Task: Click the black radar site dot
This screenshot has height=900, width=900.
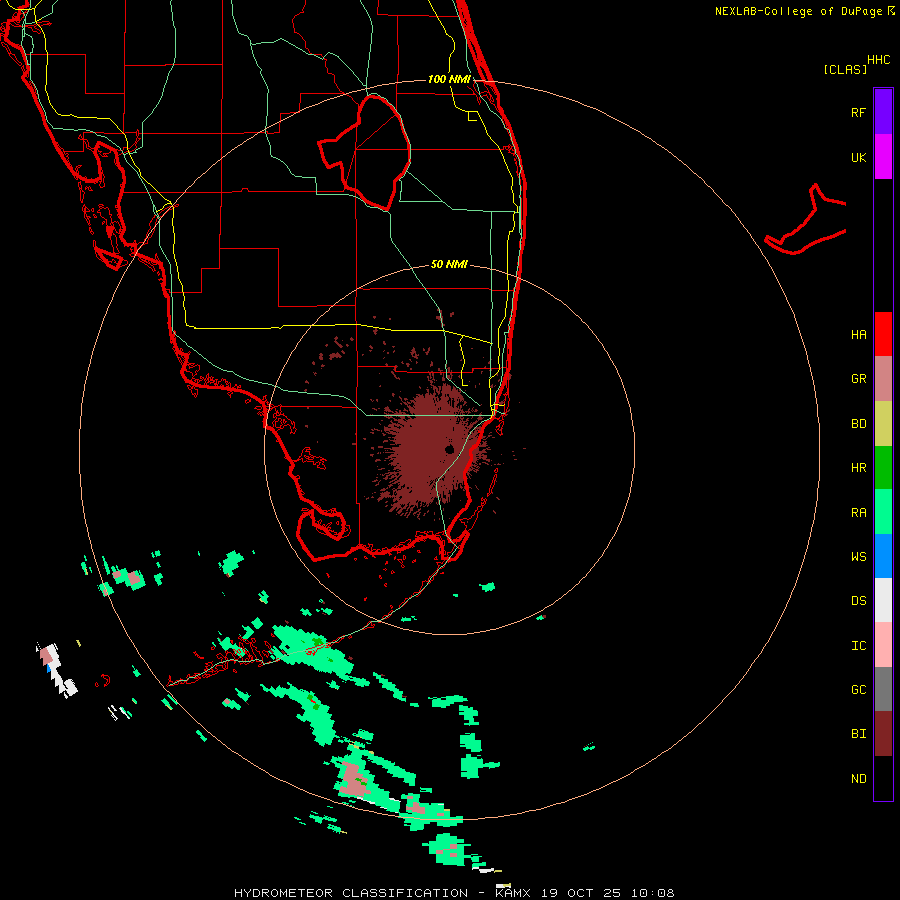Action: pyautogui.click(x=449, y=449)
